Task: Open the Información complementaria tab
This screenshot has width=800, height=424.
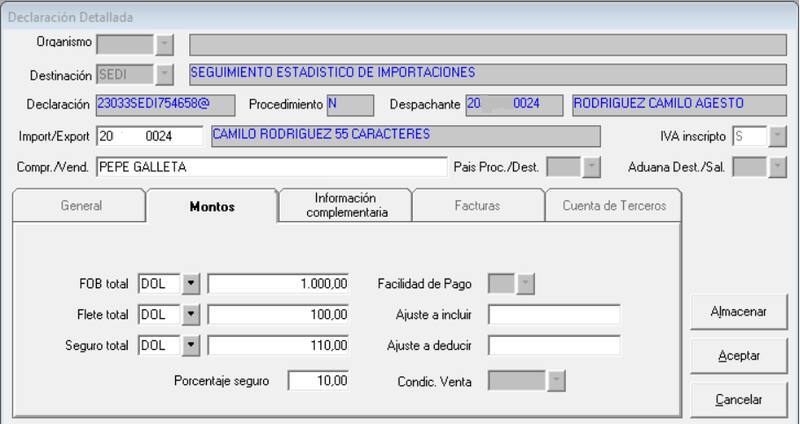Action: (345, 206)
